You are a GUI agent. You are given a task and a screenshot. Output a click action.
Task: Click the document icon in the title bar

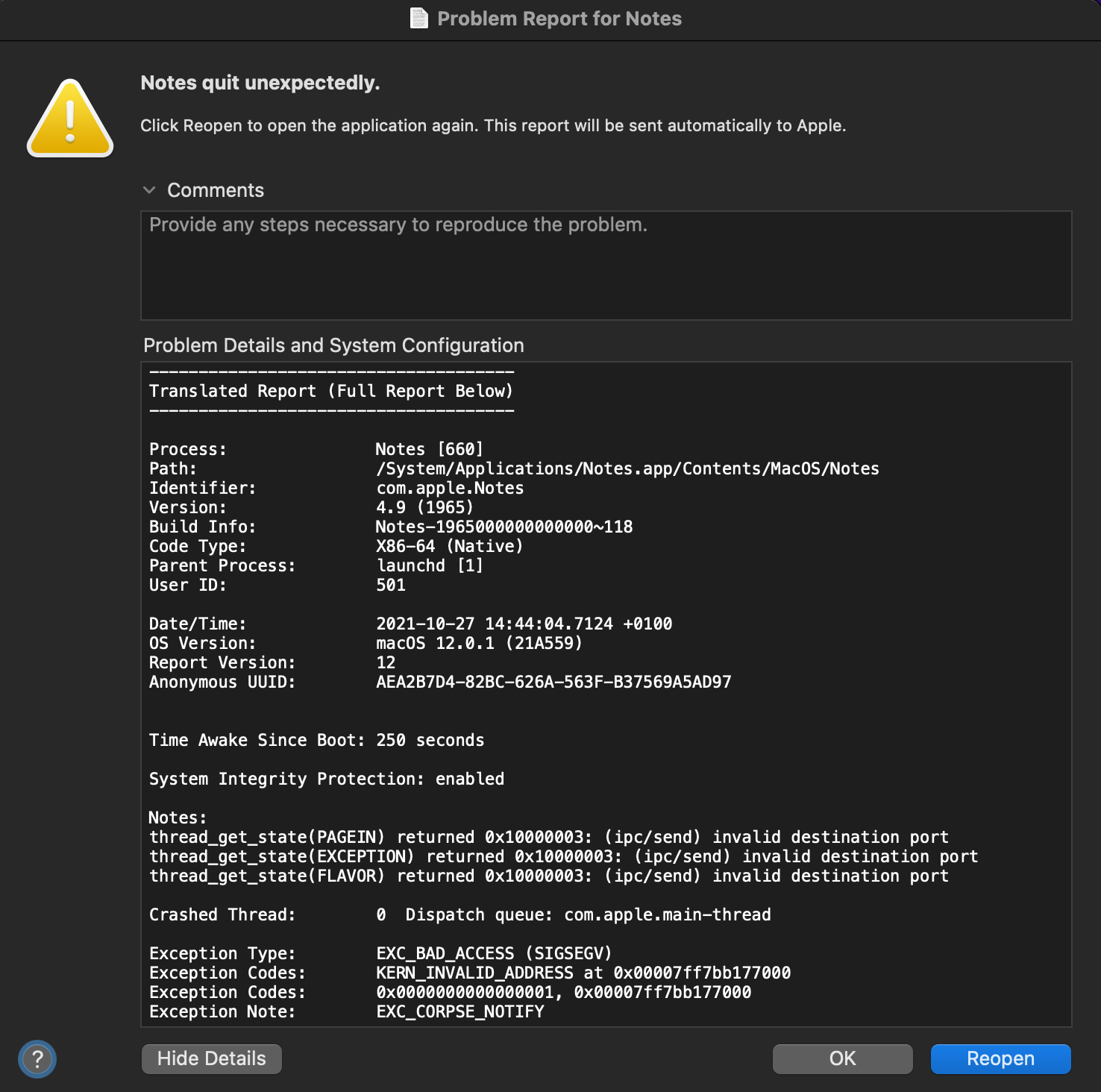(419, 18)
